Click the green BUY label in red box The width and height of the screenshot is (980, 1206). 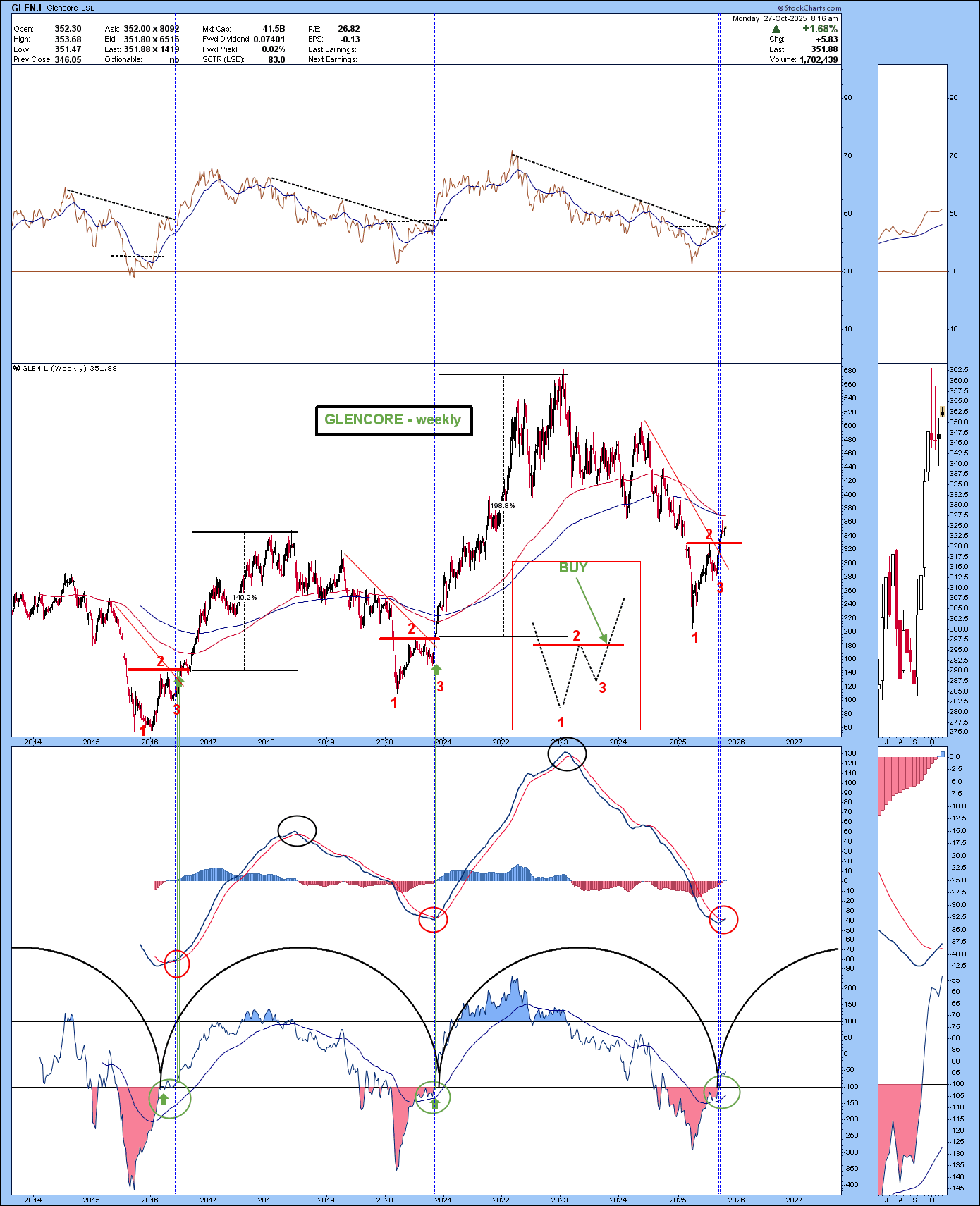pos(572,567)
